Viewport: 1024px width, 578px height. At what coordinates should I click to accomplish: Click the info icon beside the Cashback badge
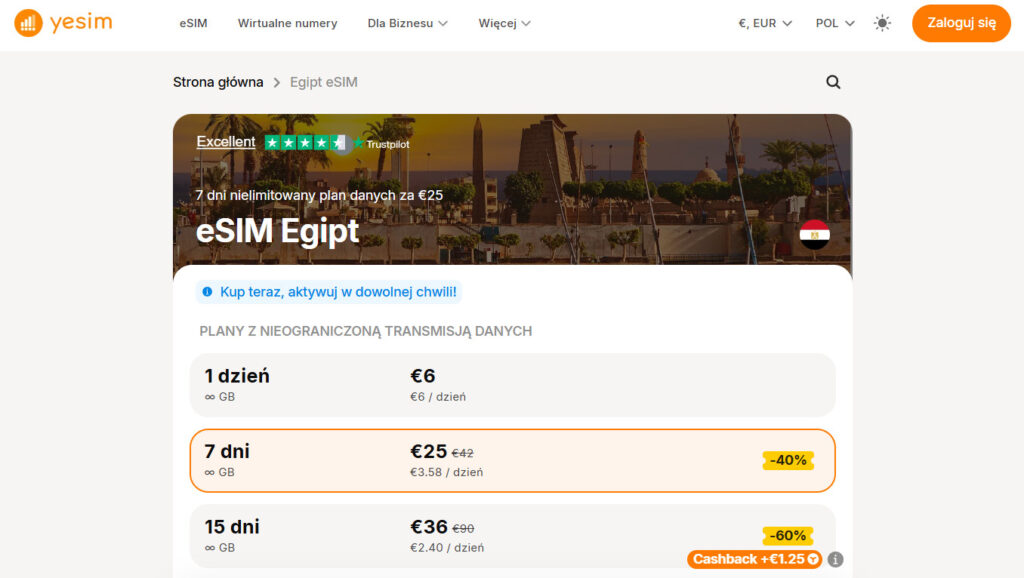pyautogui.click(x=835, y=560)
